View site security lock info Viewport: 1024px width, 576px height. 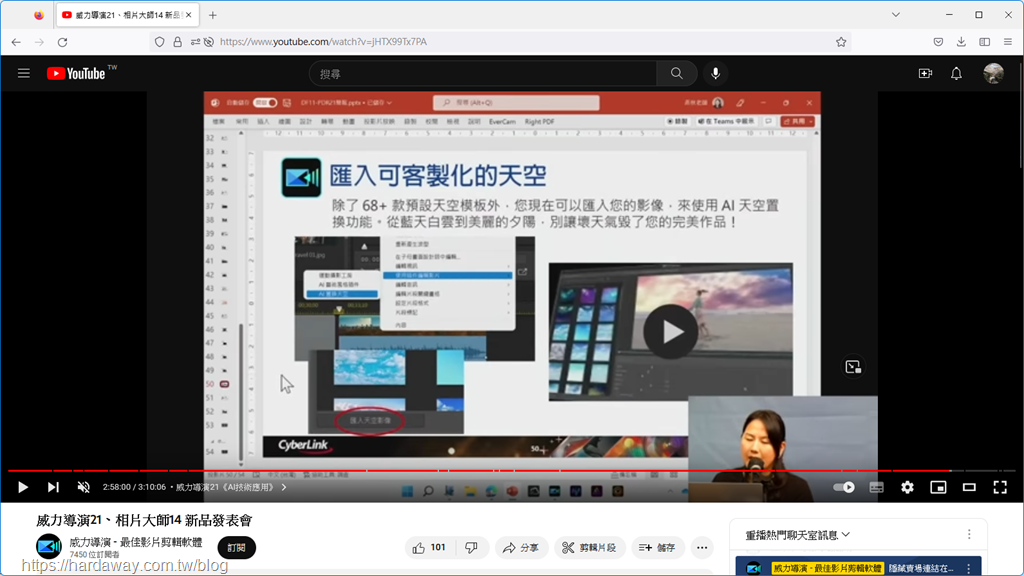tap(178, 42)
